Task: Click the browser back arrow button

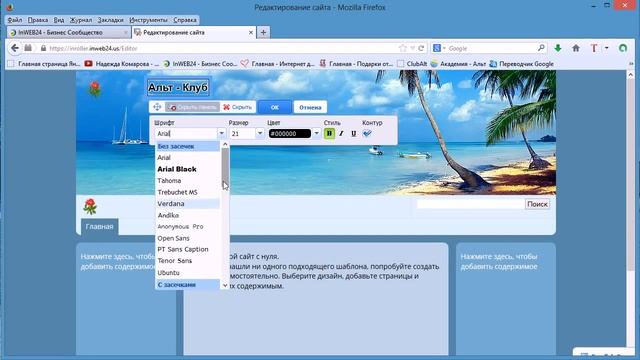Action: point(15,48)
